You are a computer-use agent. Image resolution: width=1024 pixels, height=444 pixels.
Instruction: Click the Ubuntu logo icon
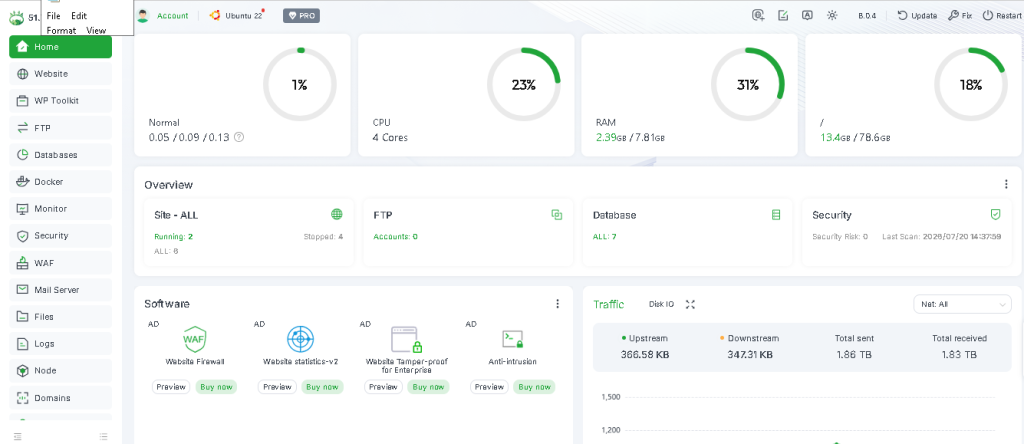coord(214,16)
